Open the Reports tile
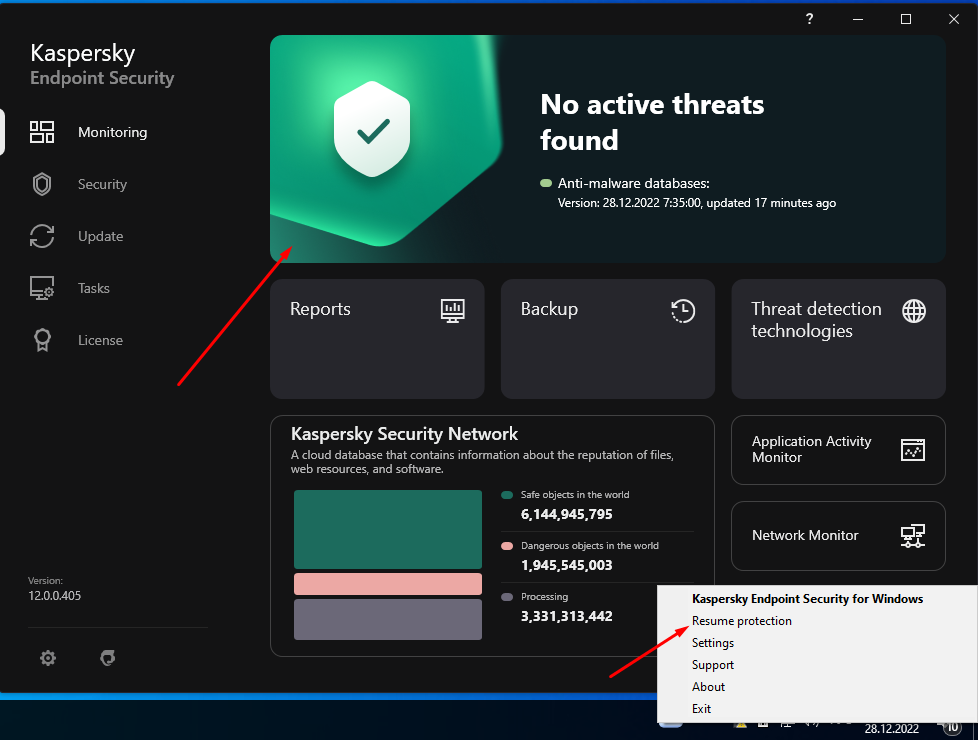The image size is (978, 740). click(377, 339)
